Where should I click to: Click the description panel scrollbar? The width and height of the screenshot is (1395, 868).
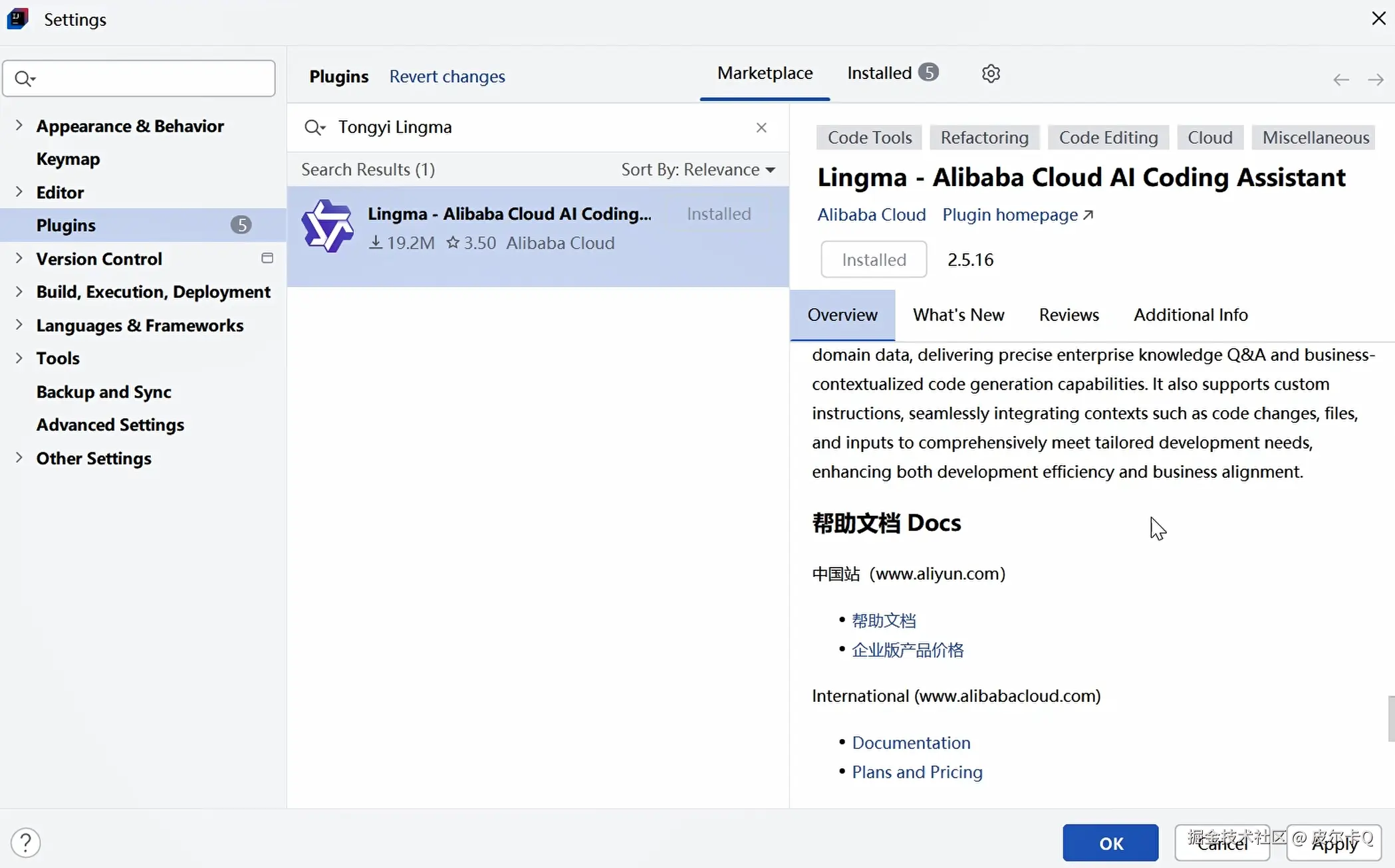(x=1390, y=718)
